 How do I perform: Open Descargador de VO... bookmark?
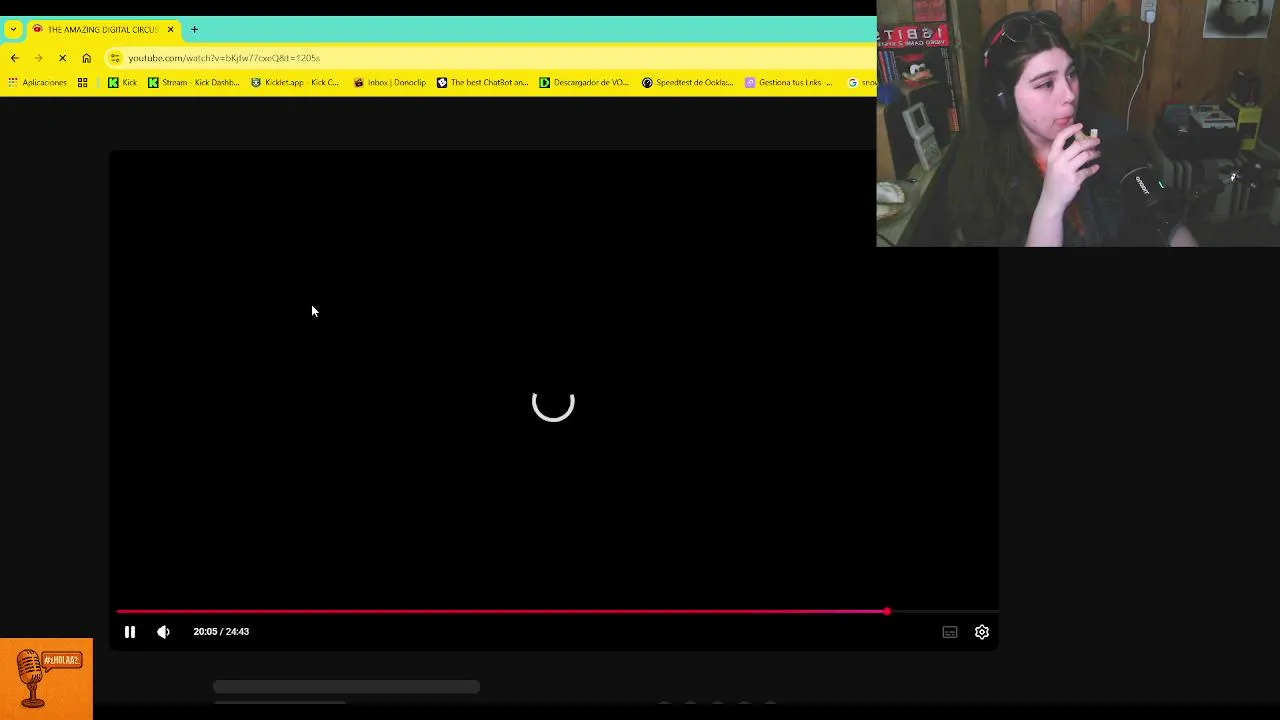[x=584, y=82]
